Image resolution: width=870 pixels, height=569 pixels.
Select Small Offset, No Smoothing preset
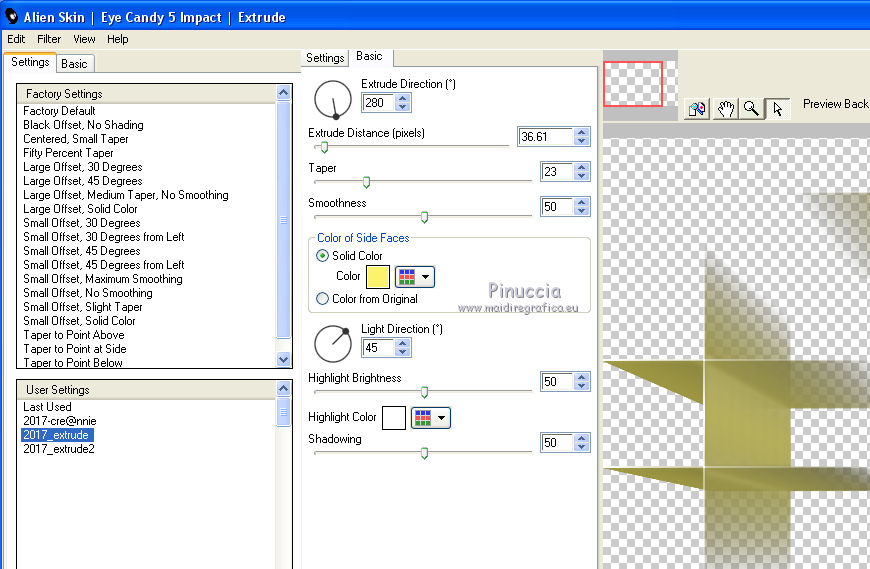pos(88,293)
